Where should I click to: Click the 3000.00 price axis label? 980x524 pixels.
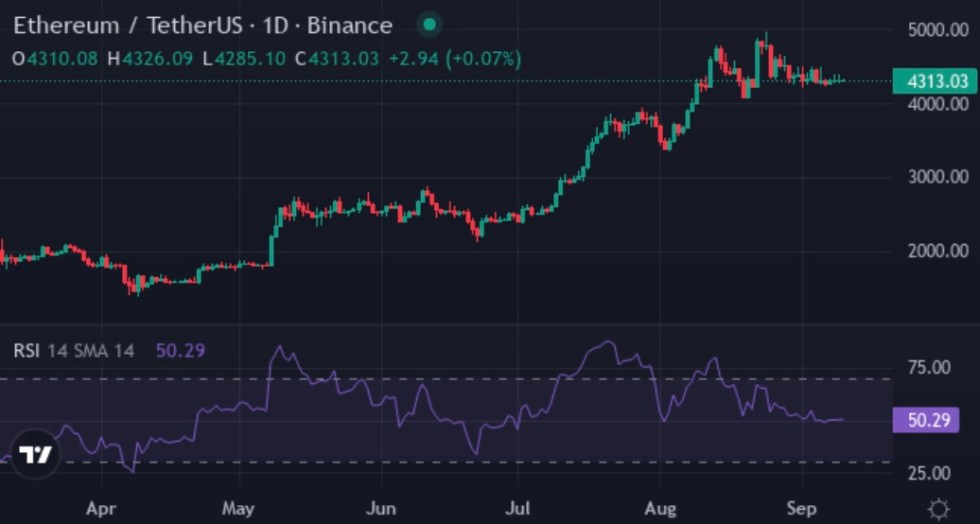pos(938,177)
